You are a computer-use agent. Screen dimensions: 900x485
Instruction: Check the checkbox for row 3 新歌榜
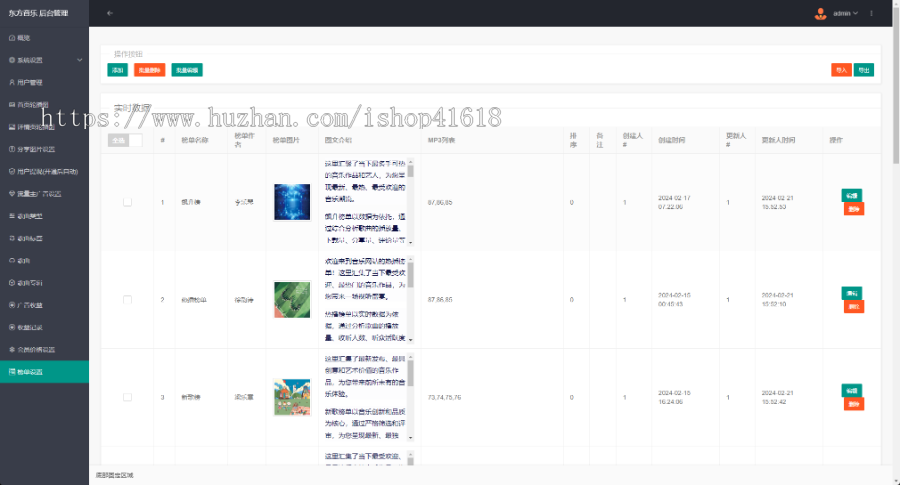click(x=127, y=397)
